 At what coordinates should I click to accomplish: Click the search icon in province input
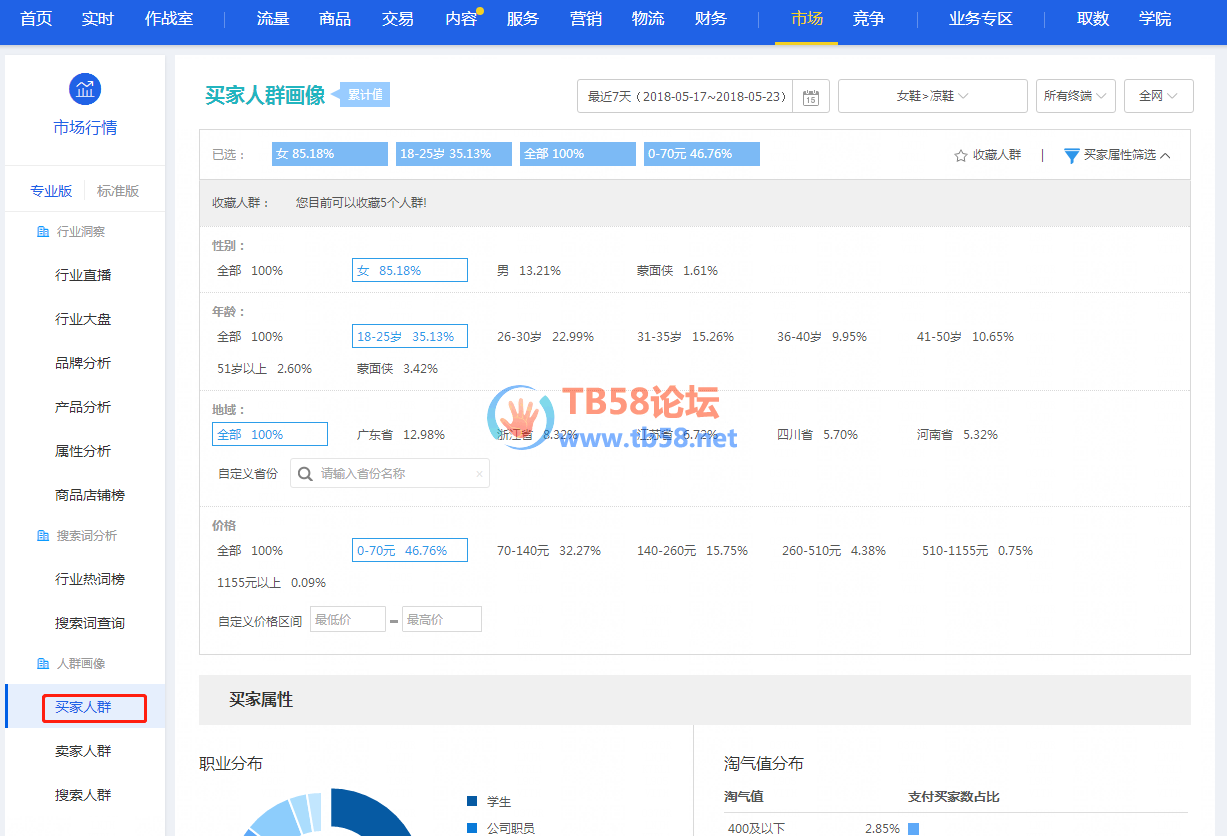click(x=306, y=474)
